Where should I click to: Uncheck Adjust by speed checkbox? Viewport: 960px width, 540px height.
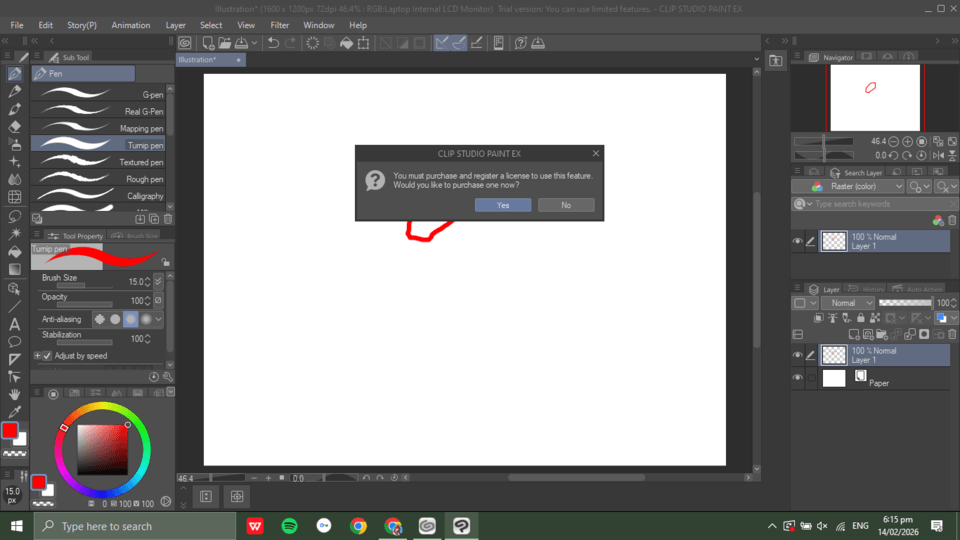pos(48,356)
